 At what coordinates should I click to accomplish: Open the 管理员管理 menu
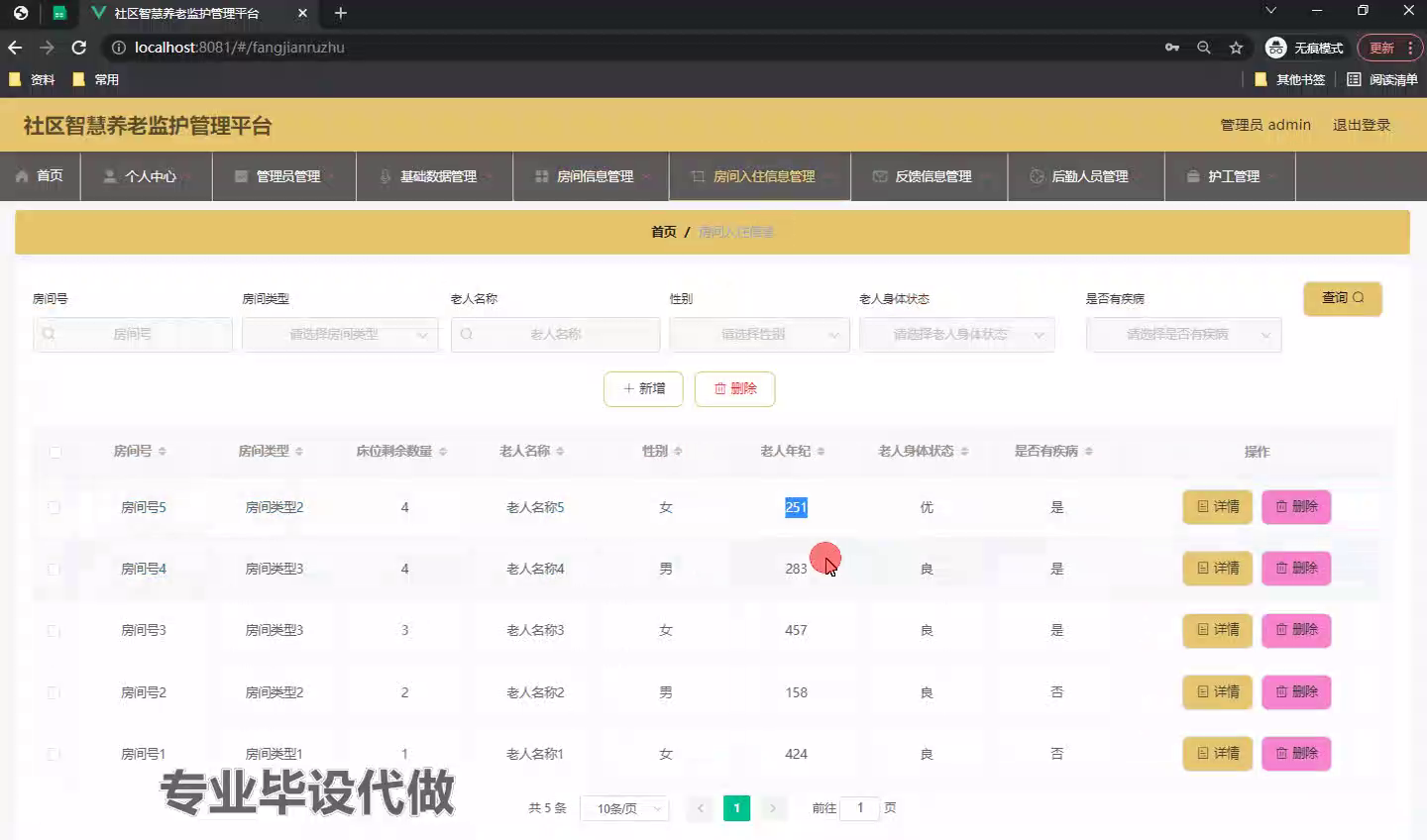(284, 176)
